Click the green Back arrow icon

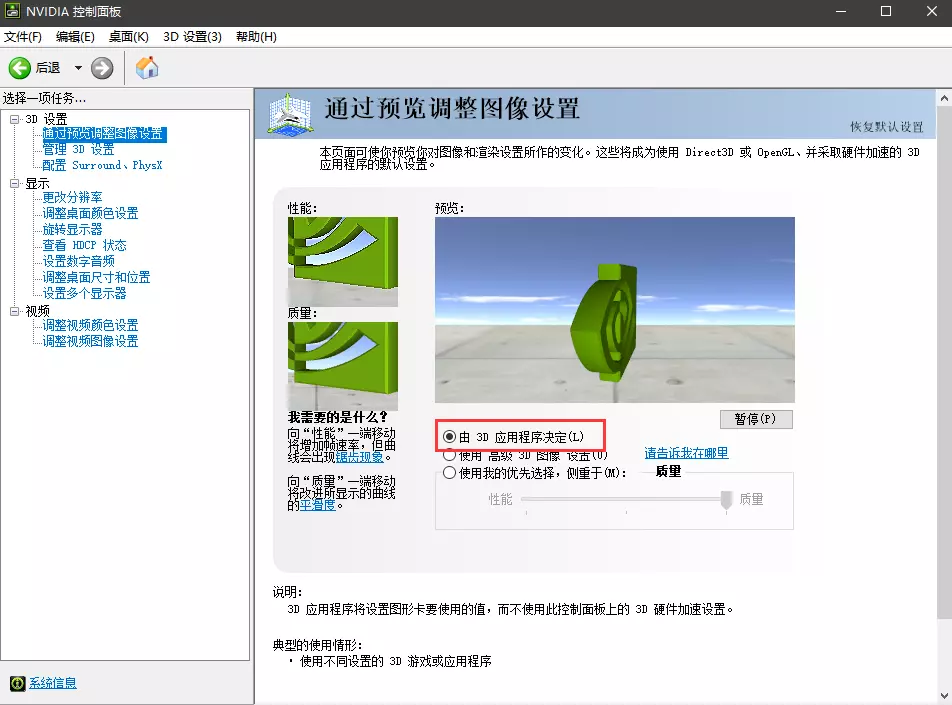point(19,68)
